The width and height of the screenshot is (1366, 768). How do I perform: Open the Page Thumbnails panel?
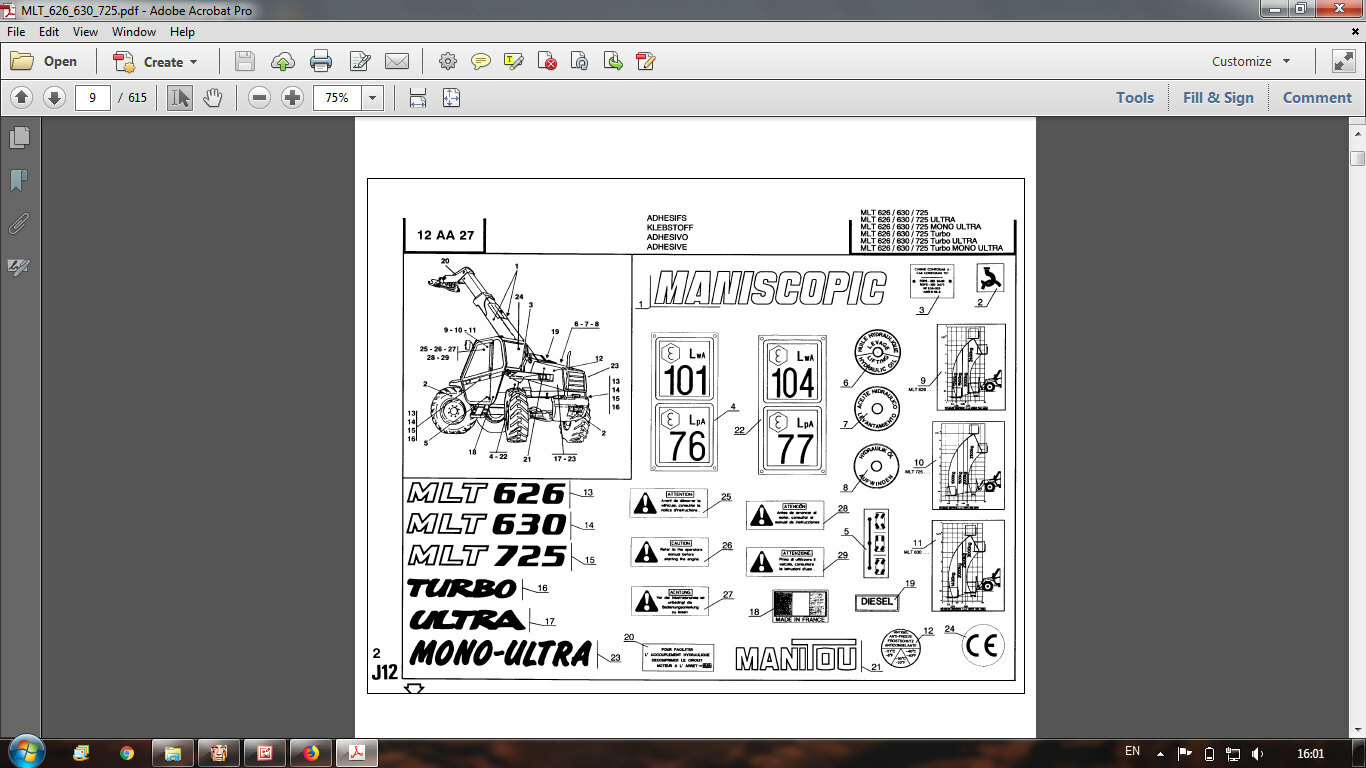pos(19,138)
